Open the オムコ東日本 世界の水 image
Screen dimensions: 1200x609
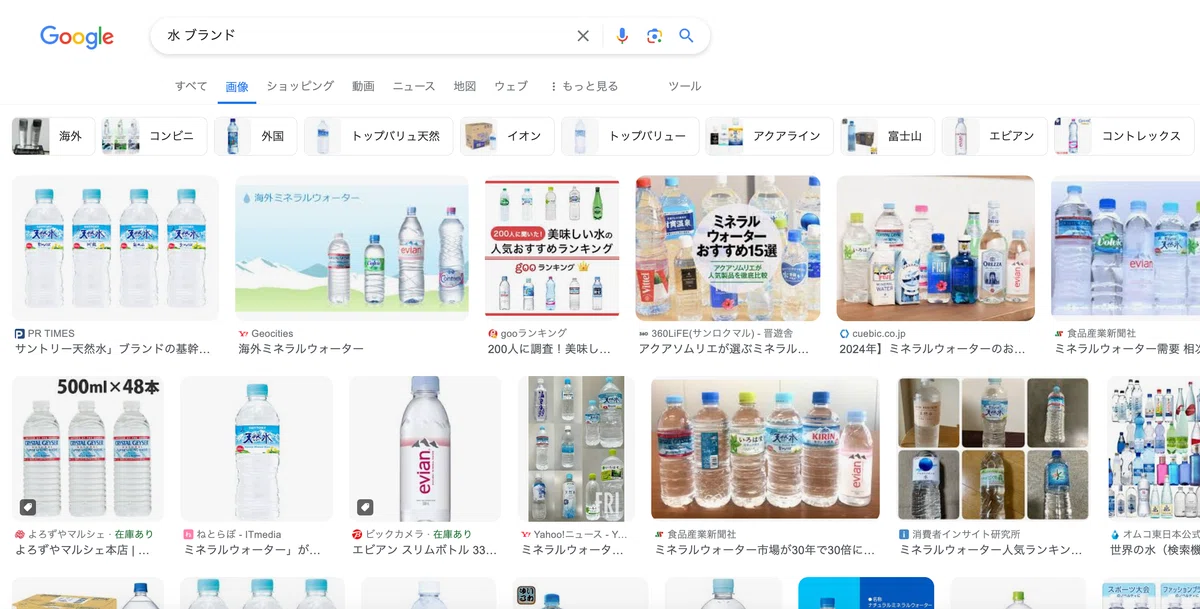pos(1153,449)
